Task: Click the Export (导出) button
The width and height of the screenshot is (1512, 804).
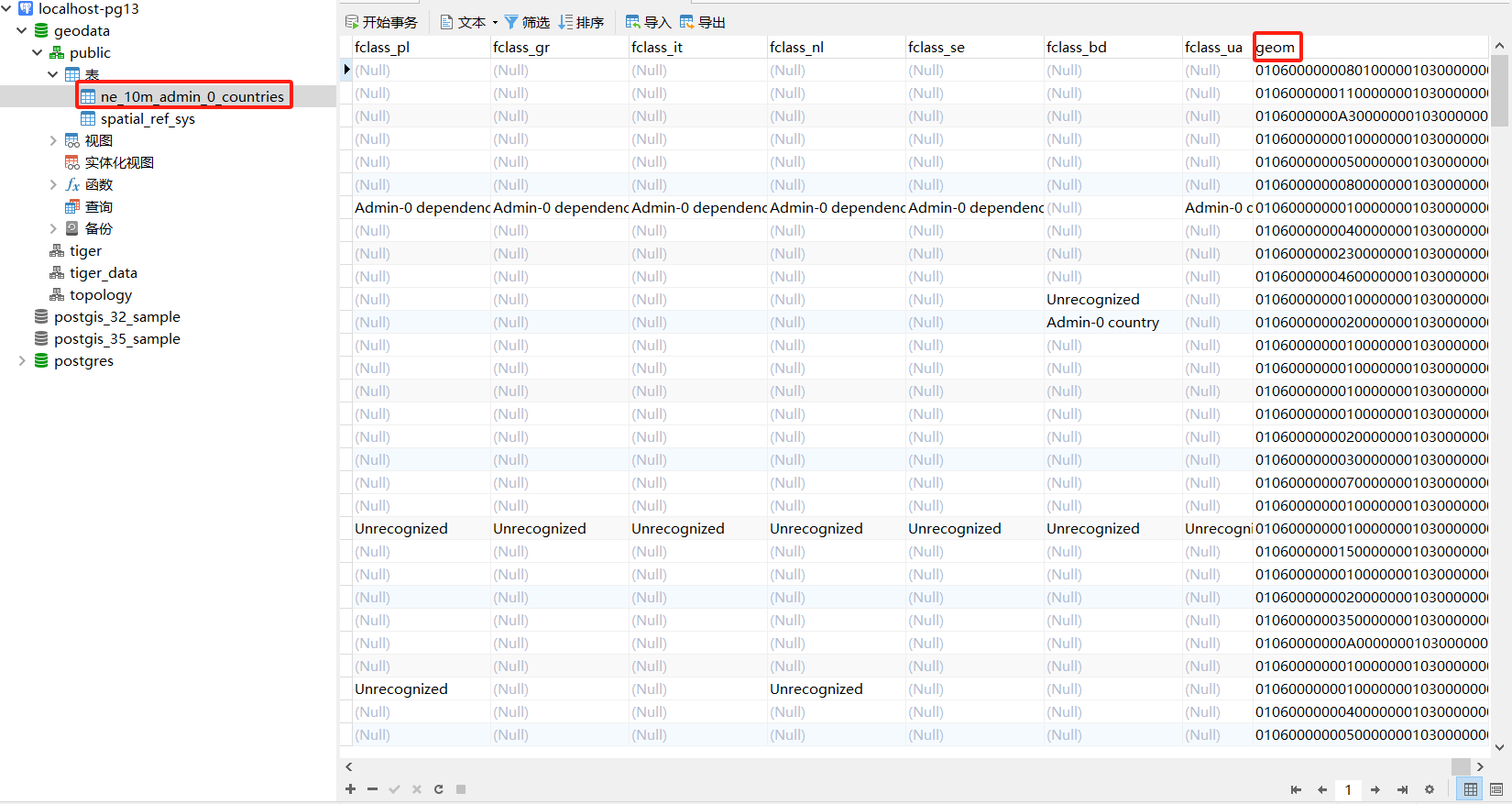Action: 702,22
